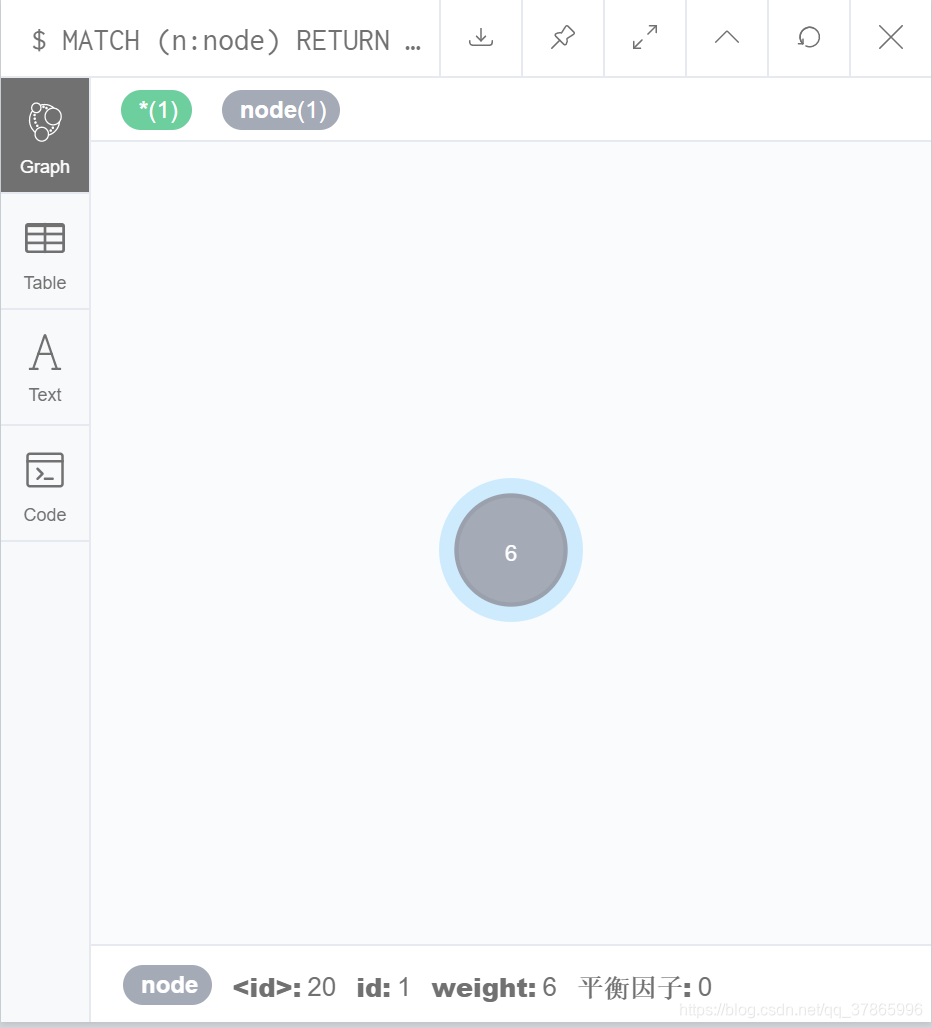
Task: Click the <id>: 20 property
Action: point(284,987)
